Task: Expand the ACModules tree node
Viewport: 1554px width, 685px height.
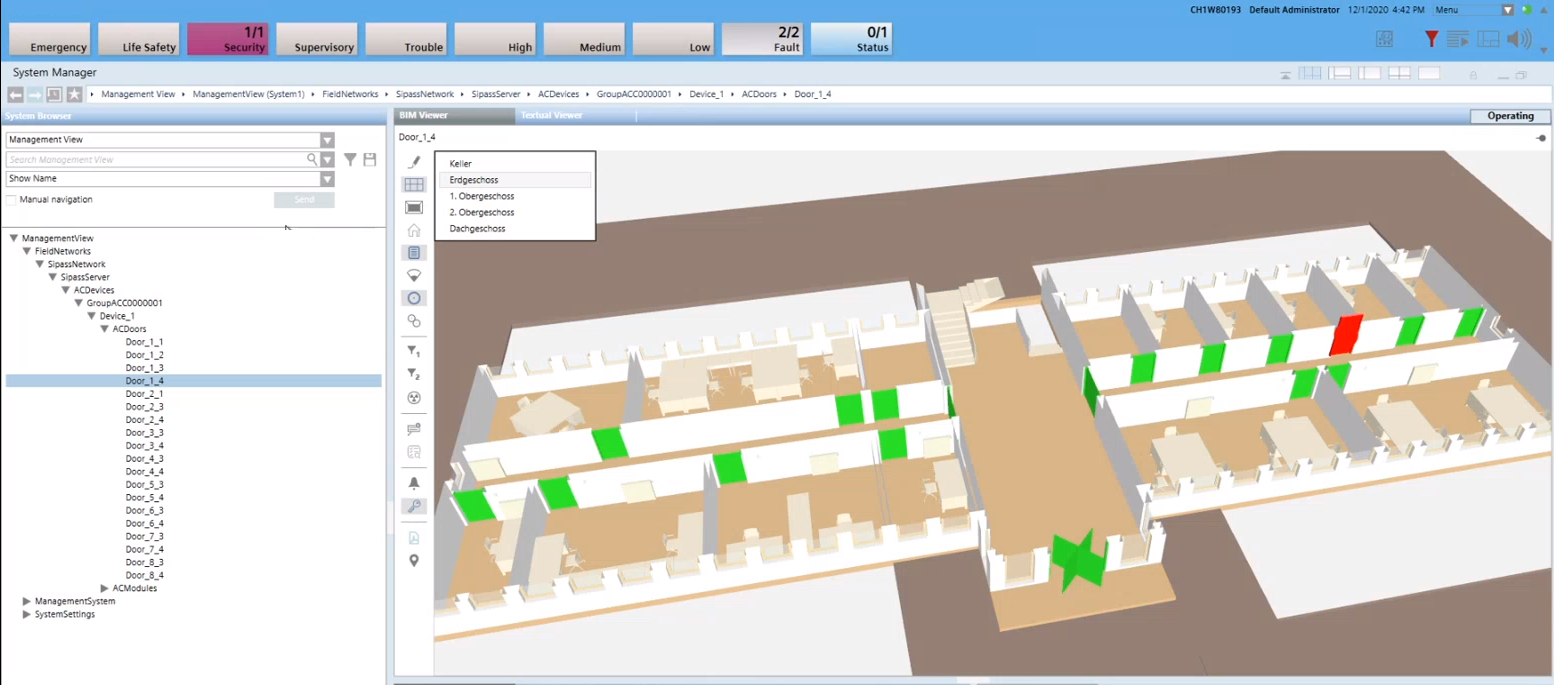Action: tap(105, 588)
